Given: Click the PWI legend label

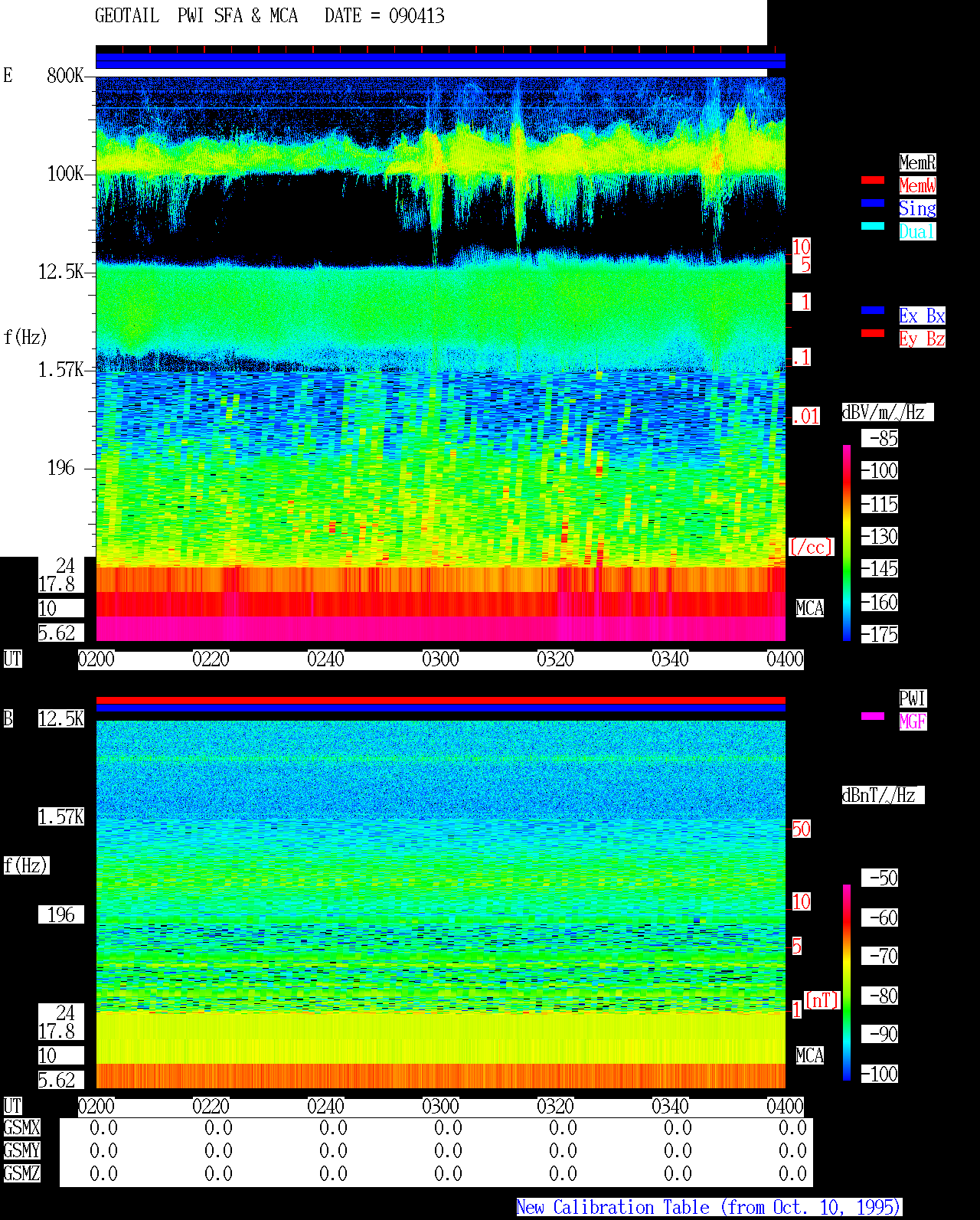Looking at the screenshot, I should tap(913, 698).
